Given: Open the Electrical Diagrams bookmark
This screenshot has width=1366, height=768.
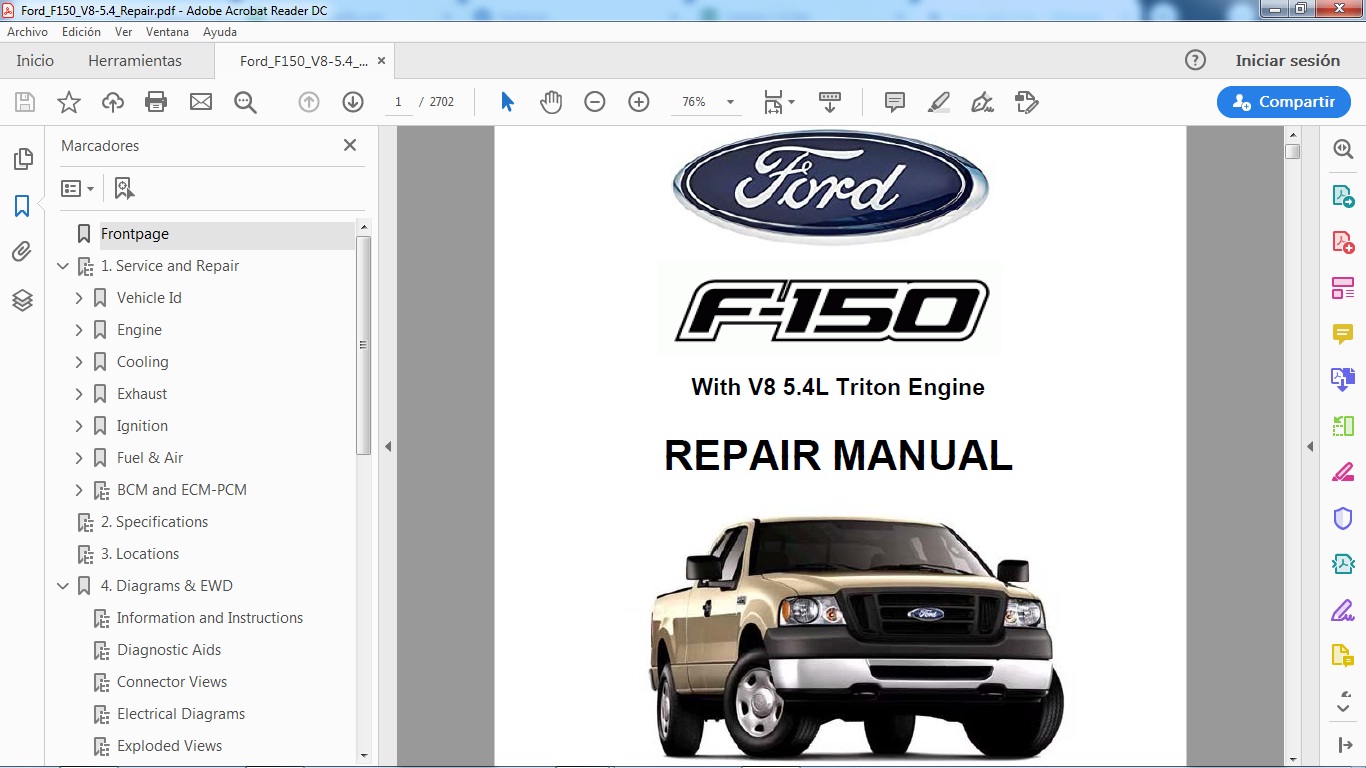Looking at the screenshot, I should click(181, 714).
